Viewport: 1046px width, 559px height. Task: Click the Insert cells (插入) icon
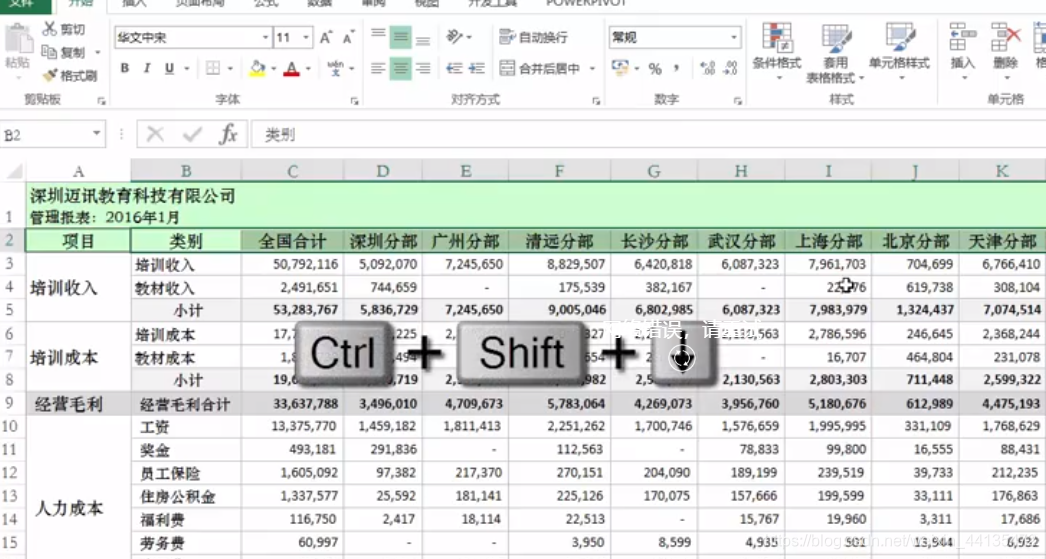[x=963, y=37]
